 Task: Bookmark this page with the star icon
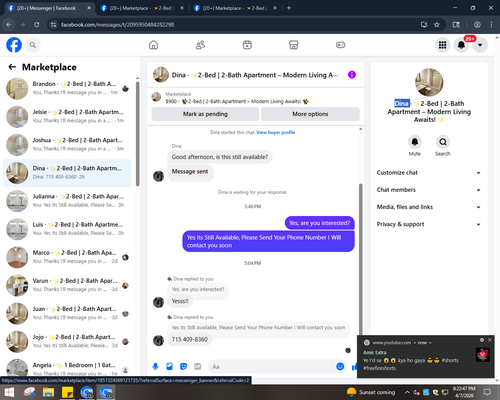pos(437,25)
